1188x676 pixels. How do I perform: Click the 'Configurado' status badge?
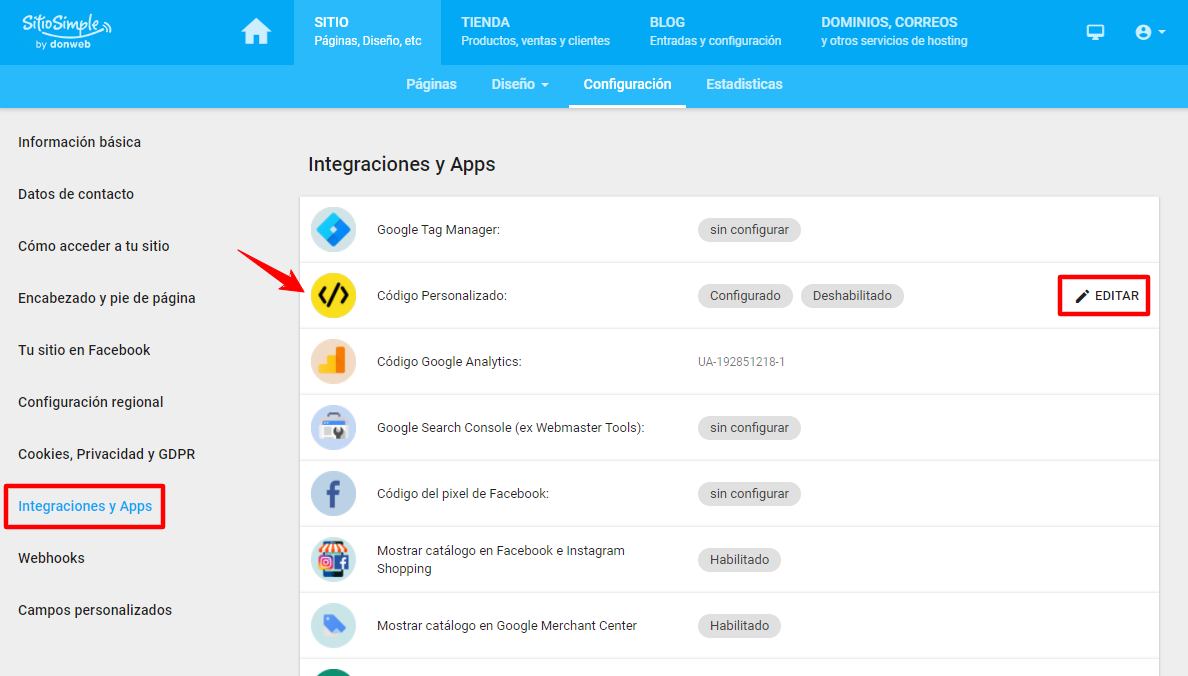click(x=746, y=296)
